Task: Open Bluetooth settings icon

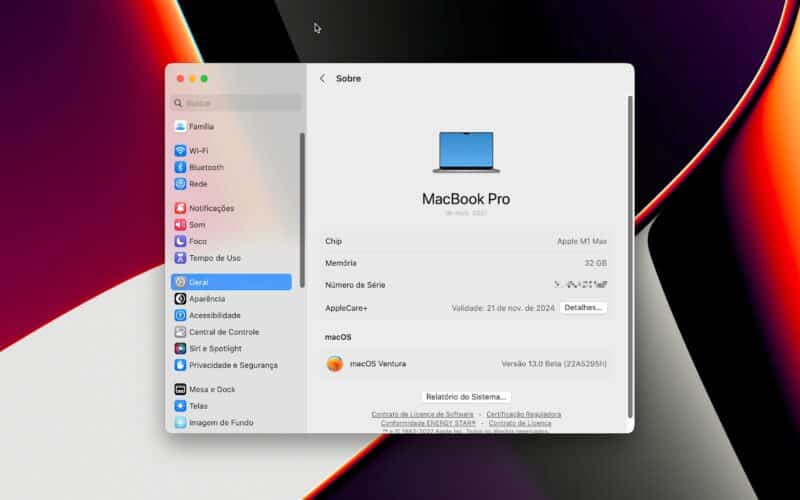Action: [x=180, y=167]
